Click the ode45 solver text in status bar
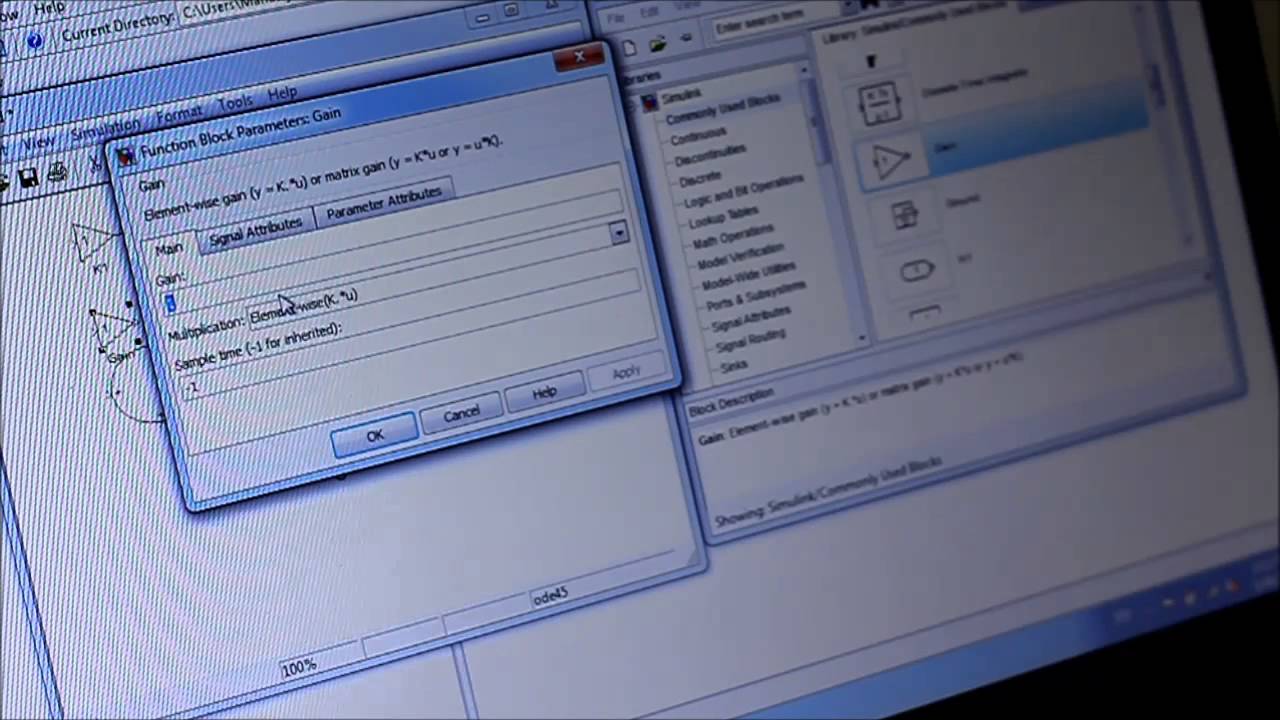Viewport: 1280px width, 720px height. pyautogui.click(x=549, y=596)
